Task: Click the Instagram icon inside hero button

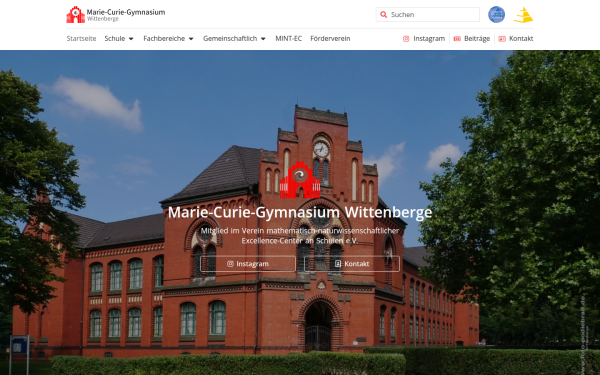Action: (x=230, y=264)
